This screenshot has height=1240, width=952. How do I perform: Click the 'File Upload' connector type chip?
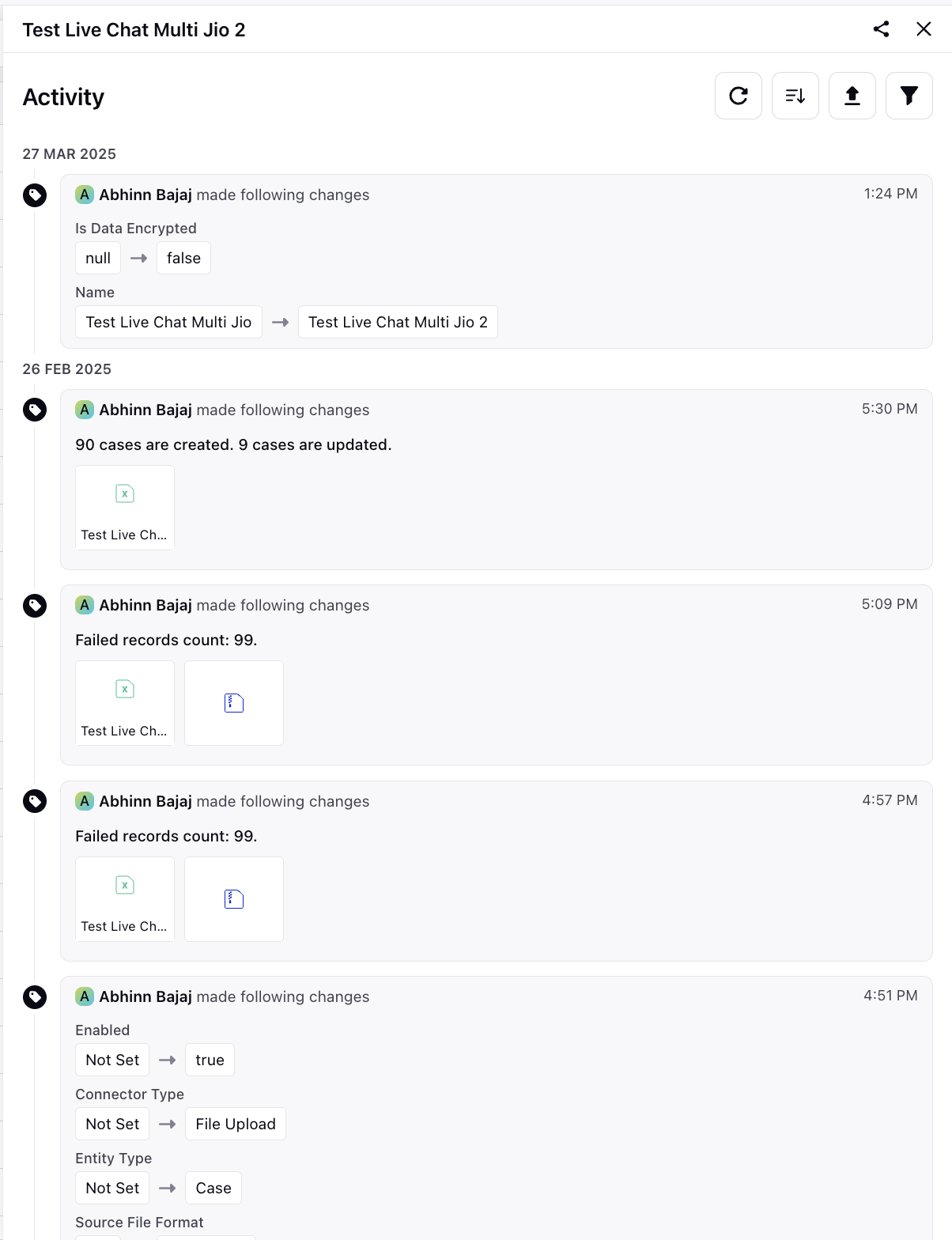point(236,1124)
